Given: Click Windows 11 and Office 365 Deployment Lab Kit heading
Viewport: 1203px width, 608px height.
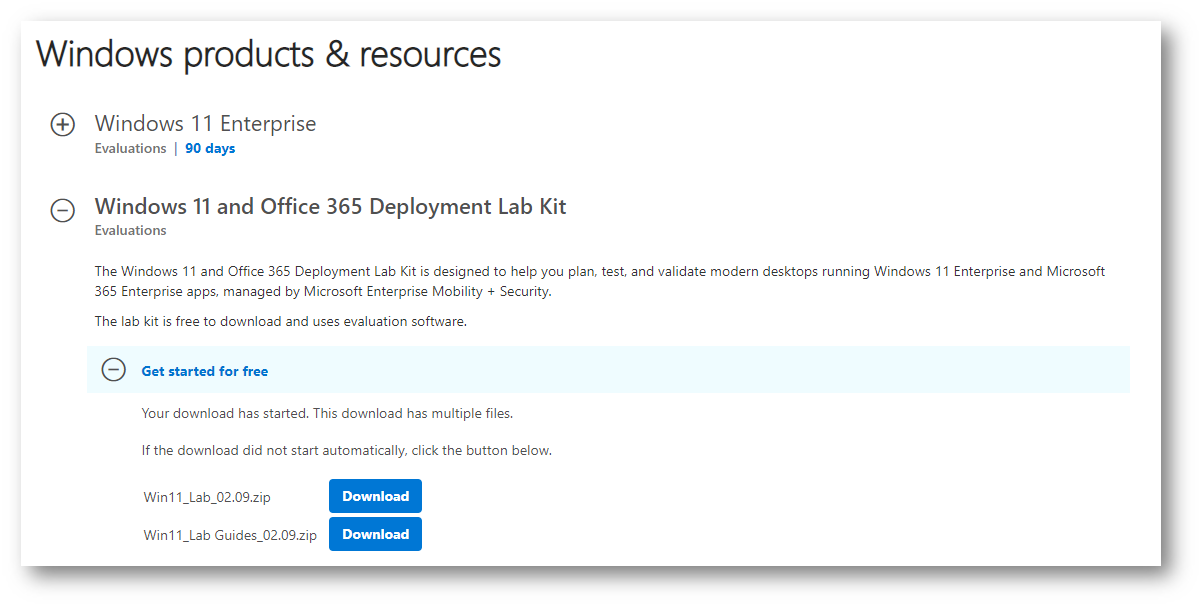Looking at the screenshot, I should (330, 207).
